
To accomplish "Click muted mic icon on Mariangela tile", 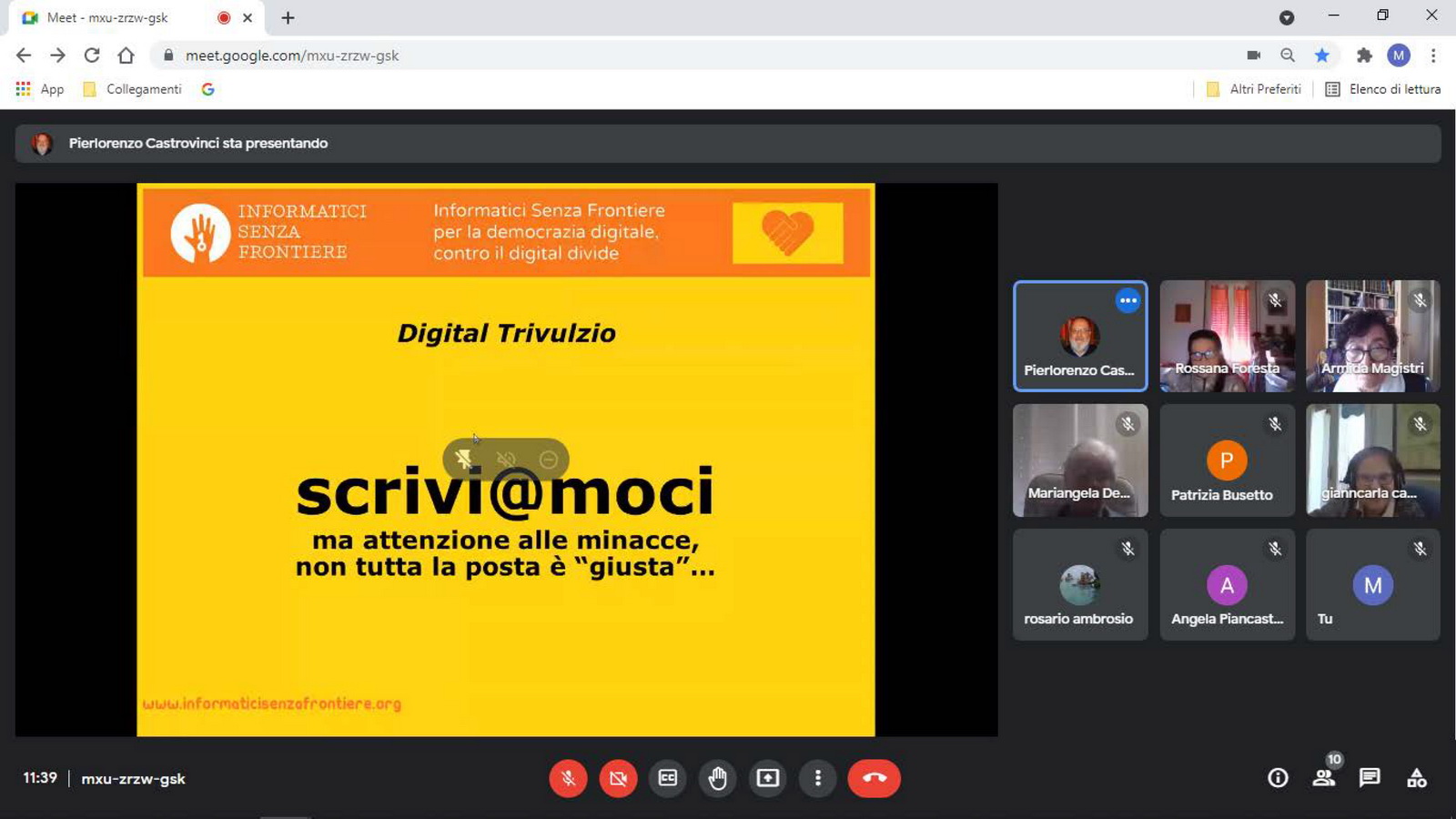I will [x=1127, y=424].
